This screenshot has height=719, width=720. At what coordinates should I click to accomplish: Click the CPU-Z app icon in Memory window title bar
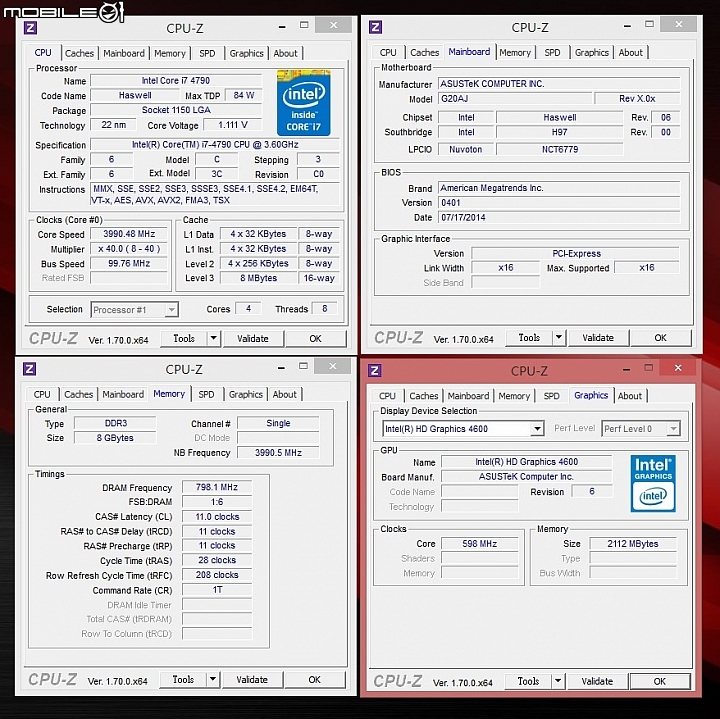pos(29,369)
